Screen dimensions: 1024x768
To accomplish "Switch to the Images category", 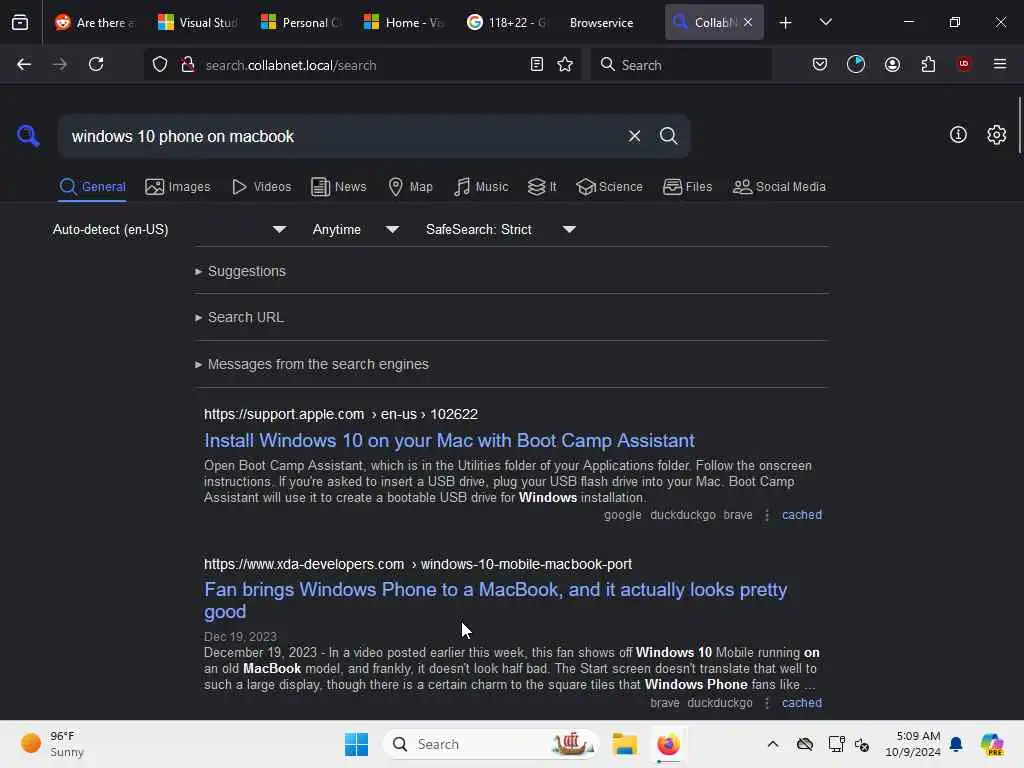I will [x=178, y=187].
